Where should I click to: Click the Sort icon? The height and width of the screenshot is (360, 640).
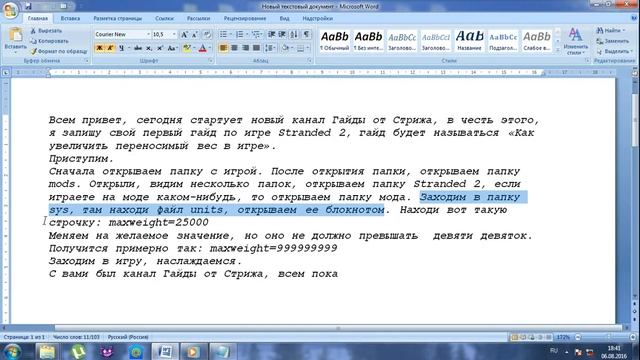tap(294, 34)
